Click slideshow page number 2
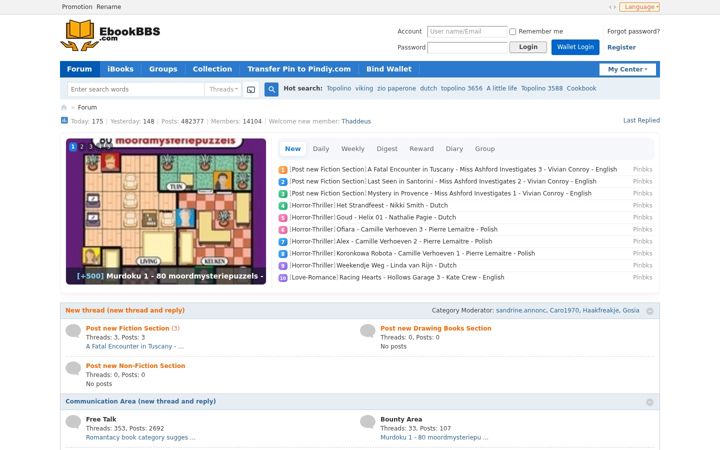720x450 pixels. pos(82,146)
